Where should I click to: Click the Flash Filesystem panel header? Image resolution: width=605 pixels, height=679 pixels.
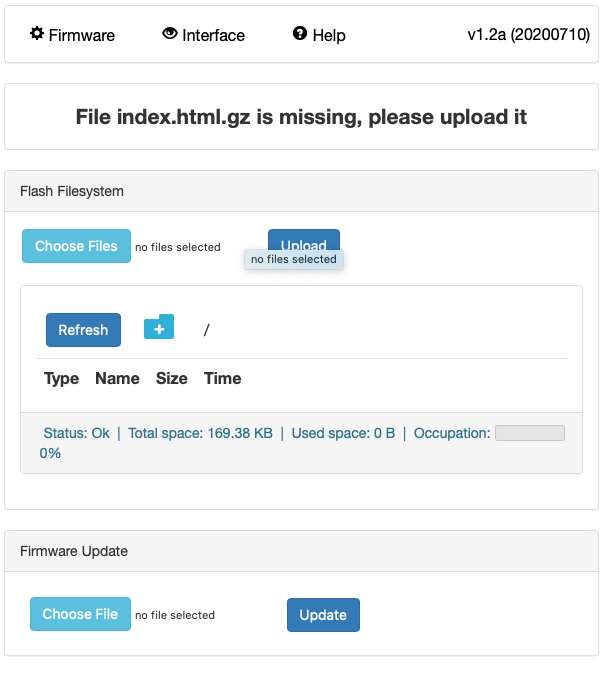(x=72, y=190)
